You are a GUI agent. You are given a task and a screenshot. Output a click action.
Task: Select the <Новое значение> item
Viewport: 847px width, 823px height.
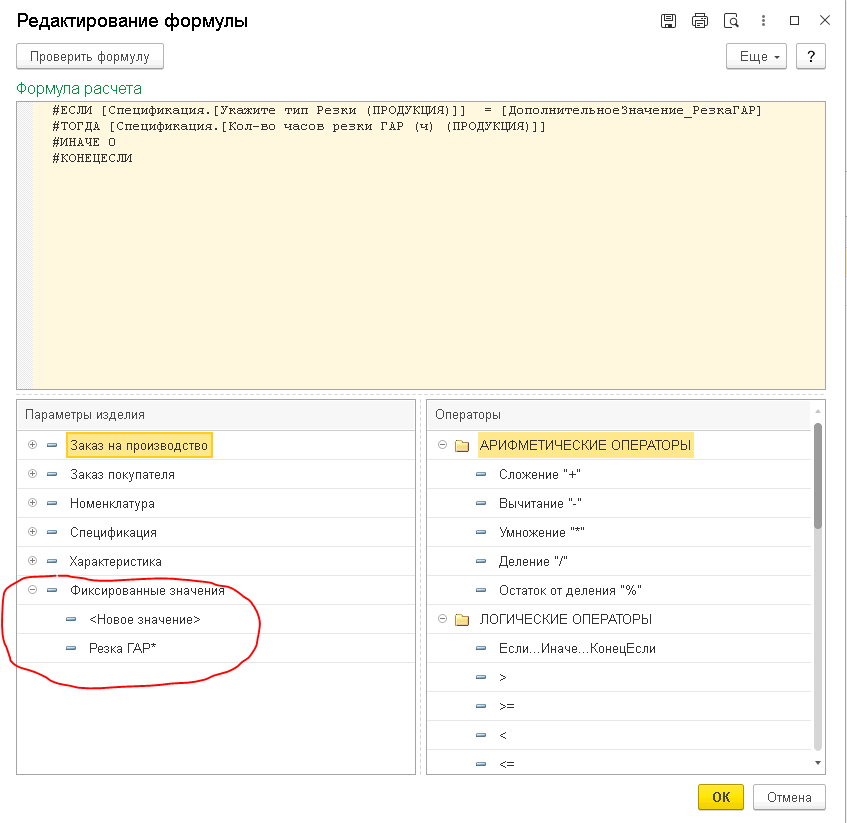[x=144, y=620]
